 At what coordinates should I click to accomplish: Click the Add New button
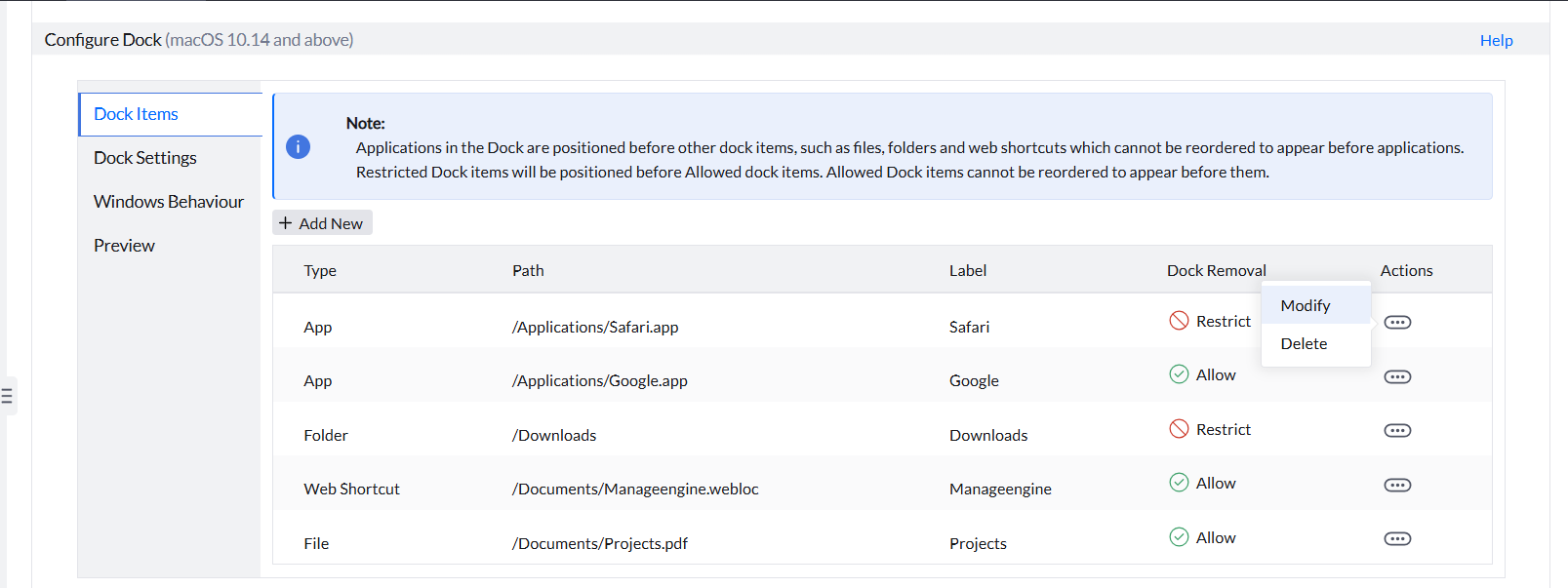tap(322, 223)
